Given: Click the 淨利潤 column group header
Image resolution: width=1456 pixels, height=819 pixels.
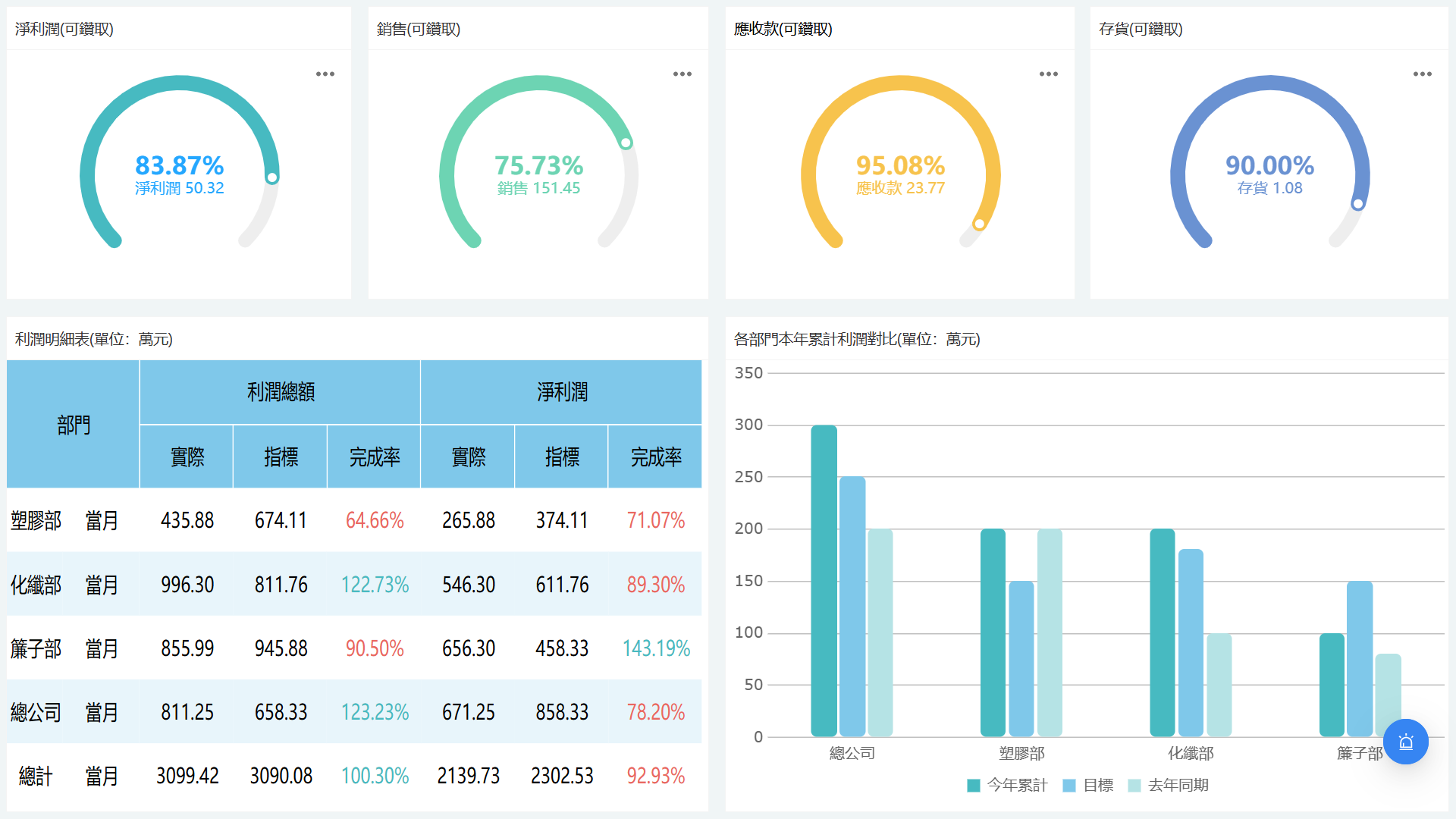Looking at the screenshot, I should click(562, 392).
